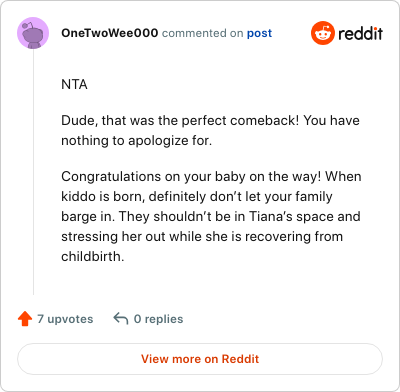Click the NTA verdict line
Screen dimensions: 400x392
74,84
